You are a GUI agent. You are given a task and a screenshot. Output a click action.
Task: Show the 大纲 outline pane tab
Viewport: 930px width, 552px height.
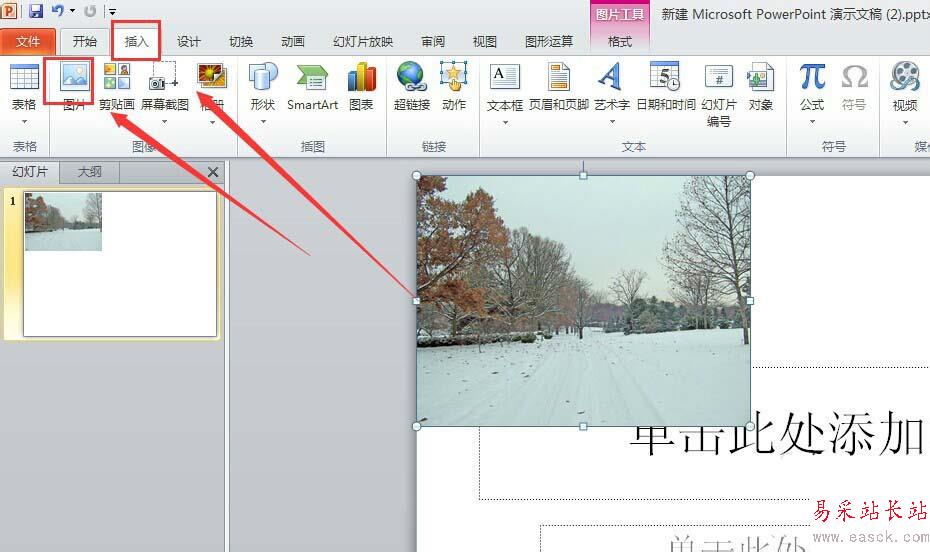[x=90, y=172]
